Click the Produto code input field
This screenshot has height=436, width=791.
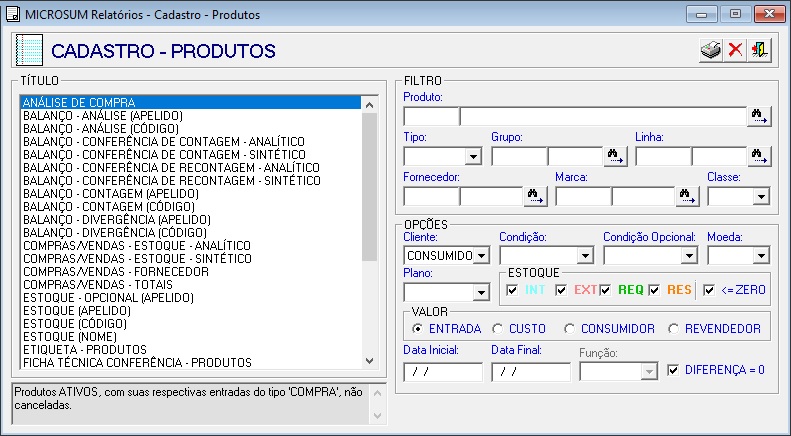point(431,117)
